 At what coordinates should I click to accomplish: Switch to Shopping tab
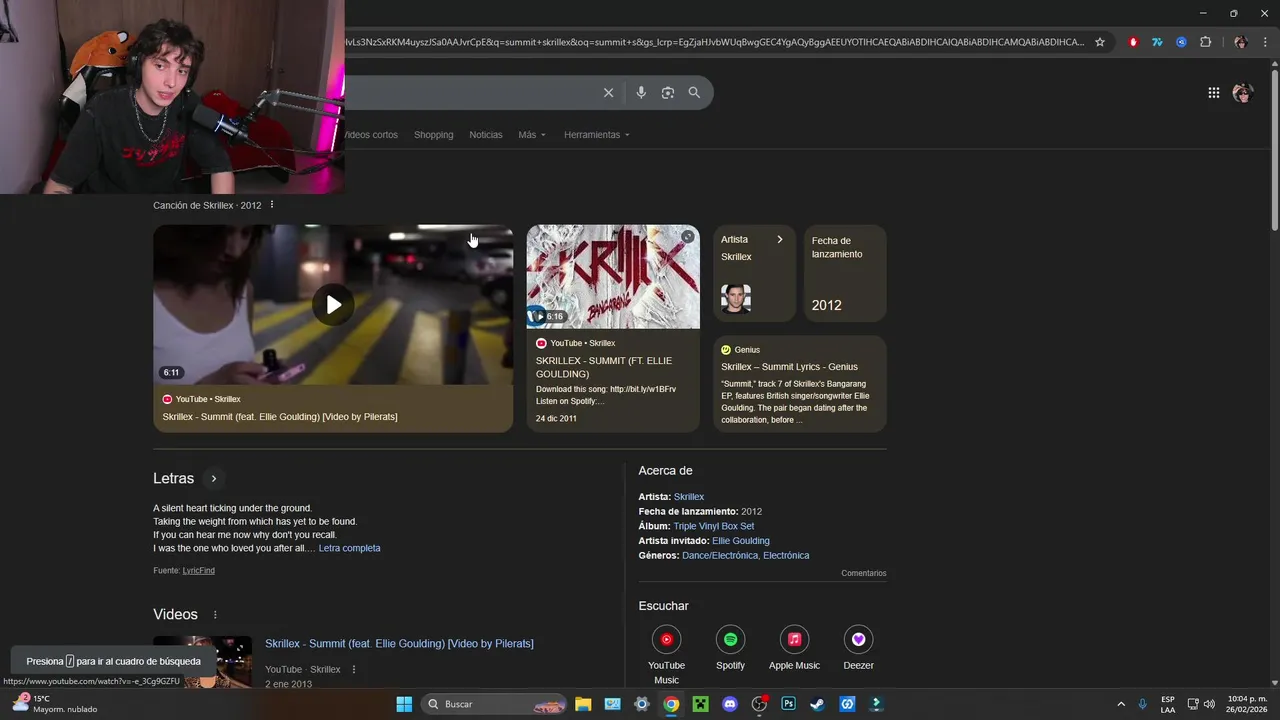pyautogui.click(x=433, y=135)
